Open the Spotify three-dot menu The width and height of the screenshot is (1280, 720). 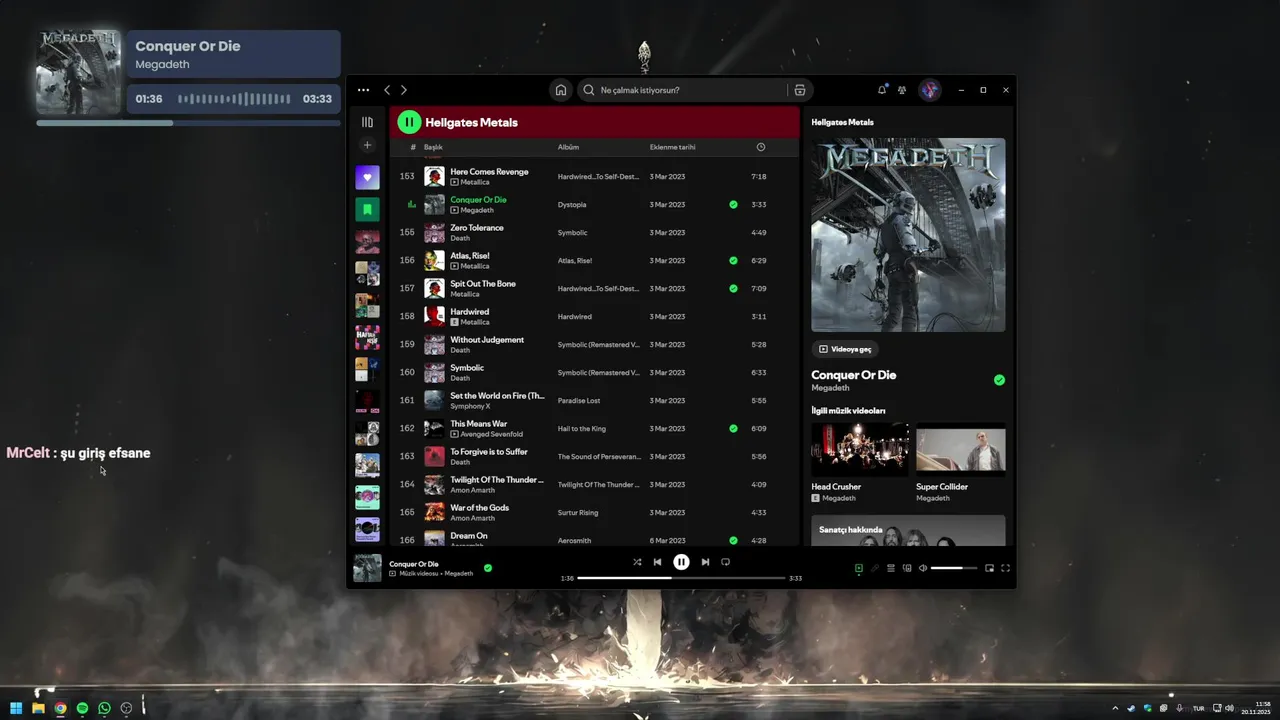[x=363, y=90]
